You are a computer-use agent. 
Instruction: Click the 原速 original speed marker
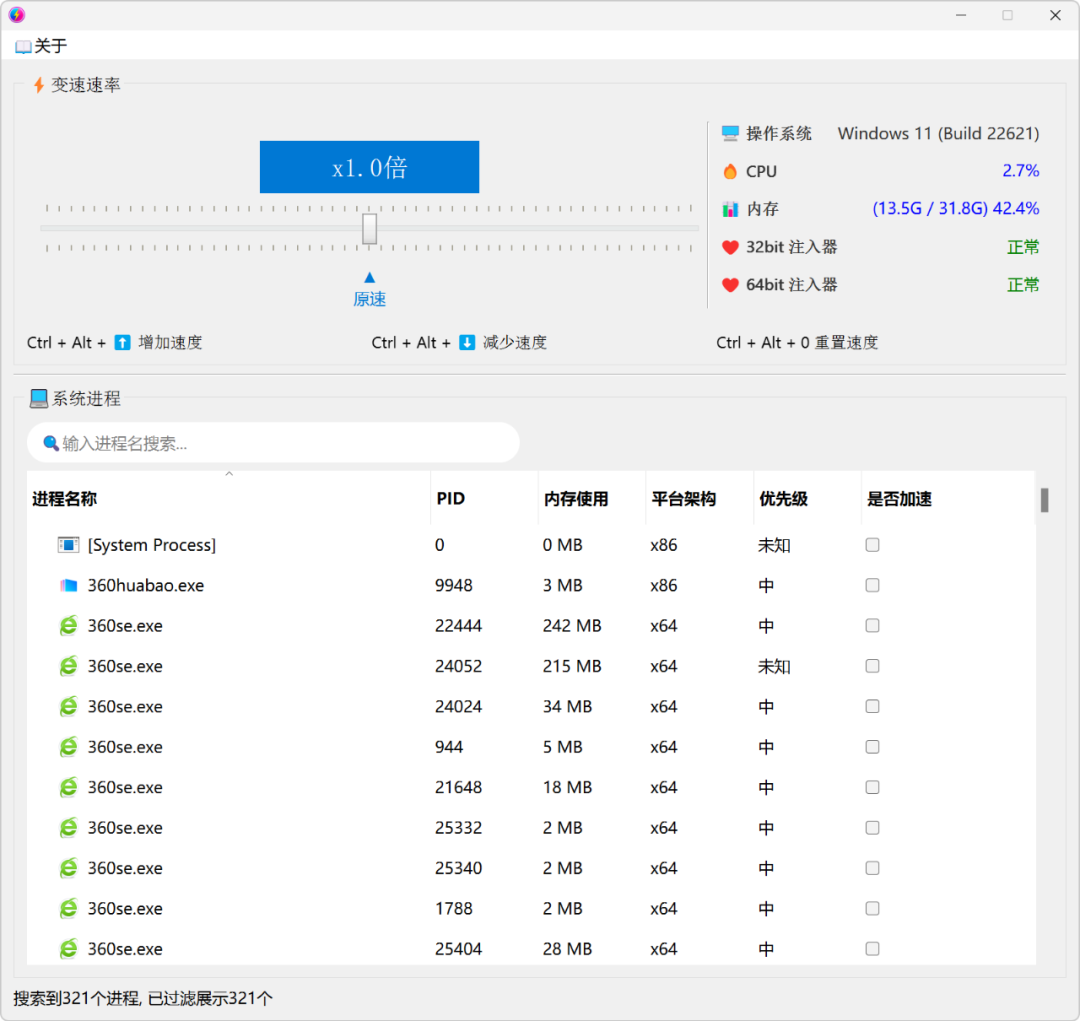(x=369, y=299)
